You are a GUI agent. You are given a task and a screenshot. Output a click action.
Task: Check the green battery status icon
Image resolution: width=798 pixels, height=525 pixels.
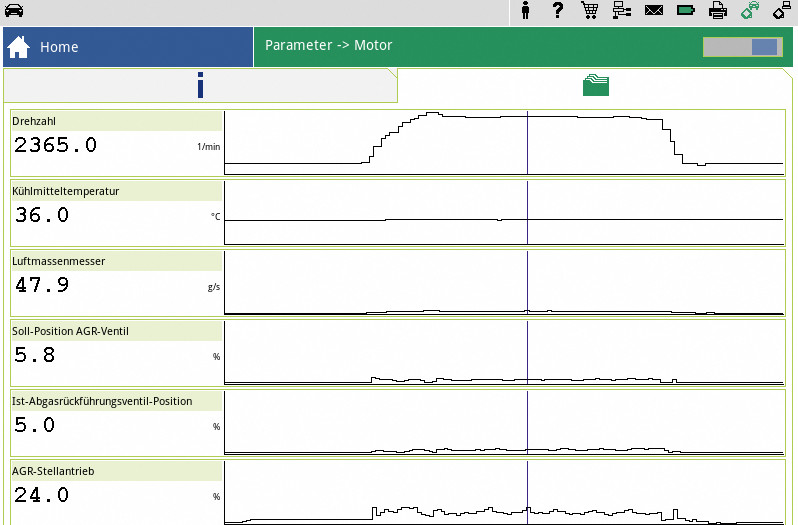click(685, 11)
